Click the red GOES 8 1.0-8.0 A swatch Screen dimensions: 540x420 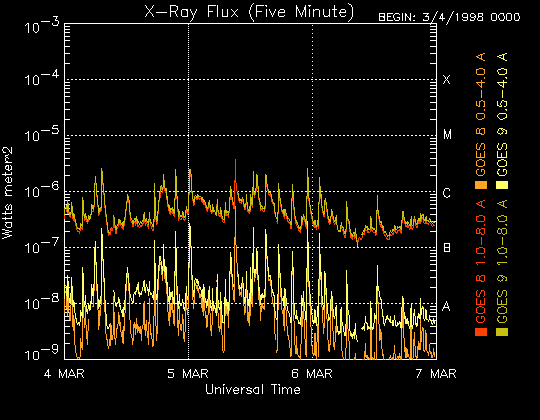(481, 332)
